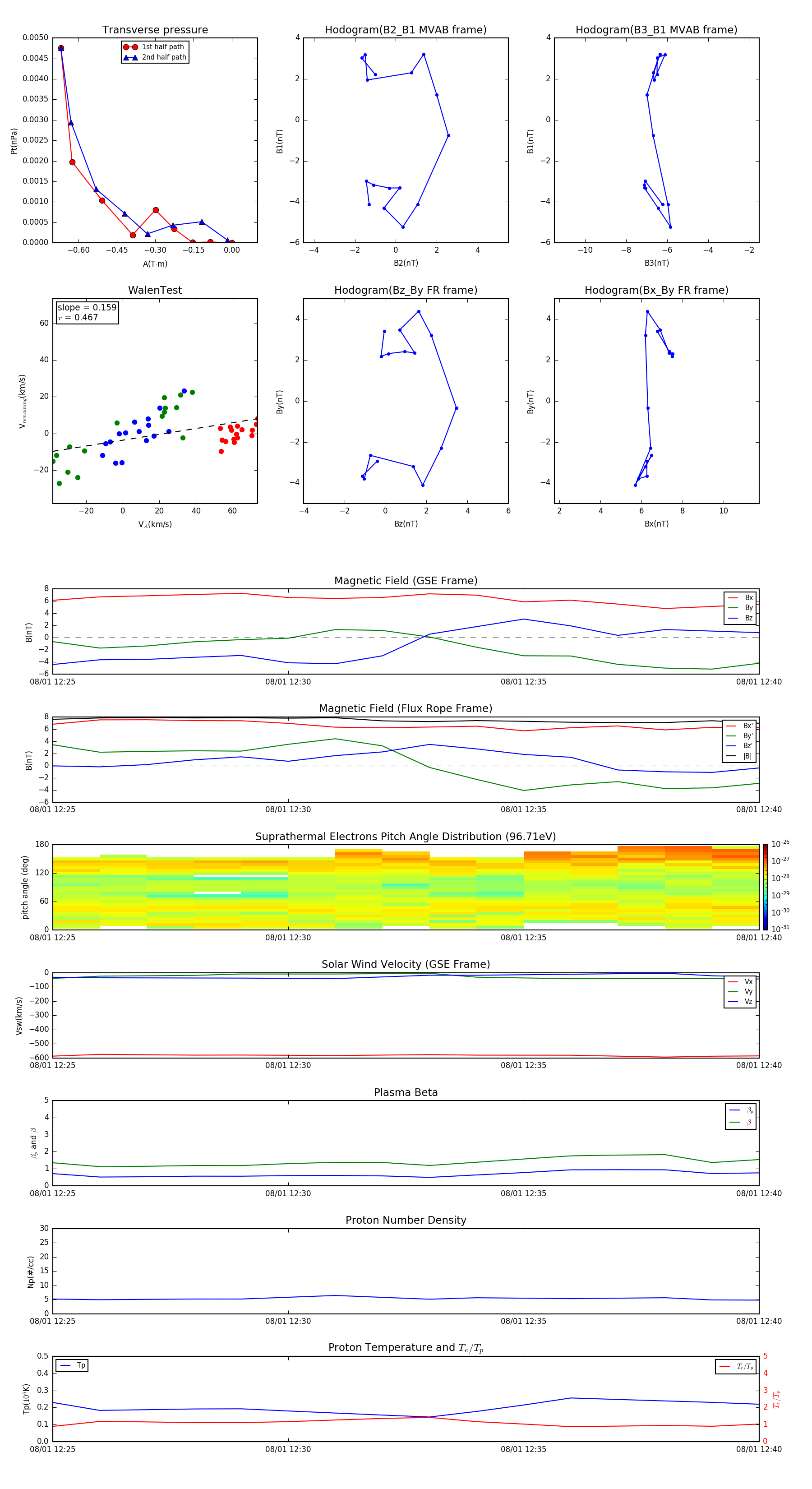Click the 'Magnetic Field (GSE Frame)' title
Viewport: 812px width, 1489px height.
[406, 581]
